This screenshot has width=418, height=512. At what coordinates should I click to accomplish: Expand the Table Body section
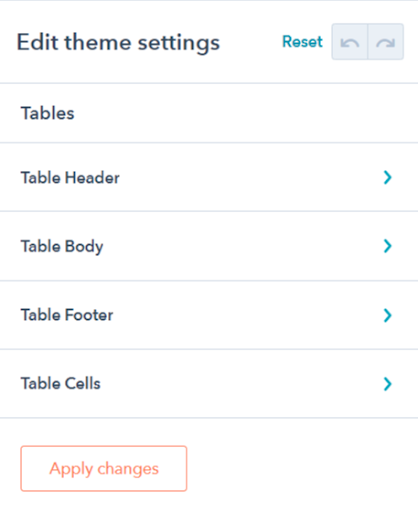[x=209, y=246]
